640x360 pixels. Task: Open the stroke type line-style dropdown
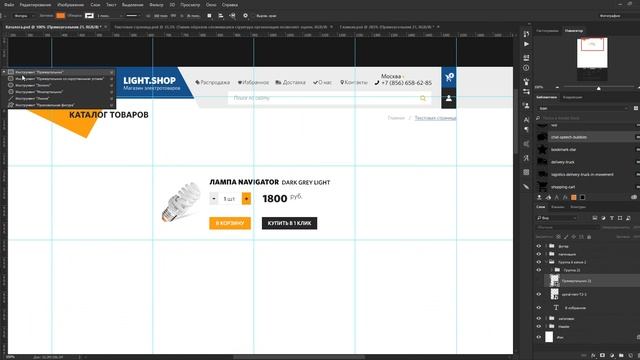coord(132,16)
